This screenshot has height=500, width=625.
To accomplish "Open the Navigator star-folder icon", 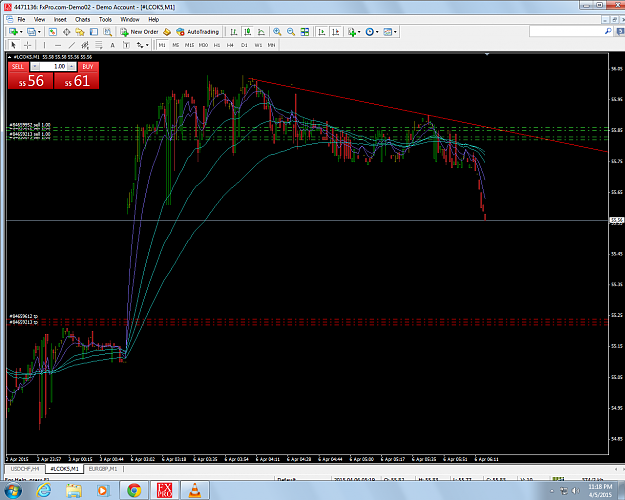I will pos(80,32).
